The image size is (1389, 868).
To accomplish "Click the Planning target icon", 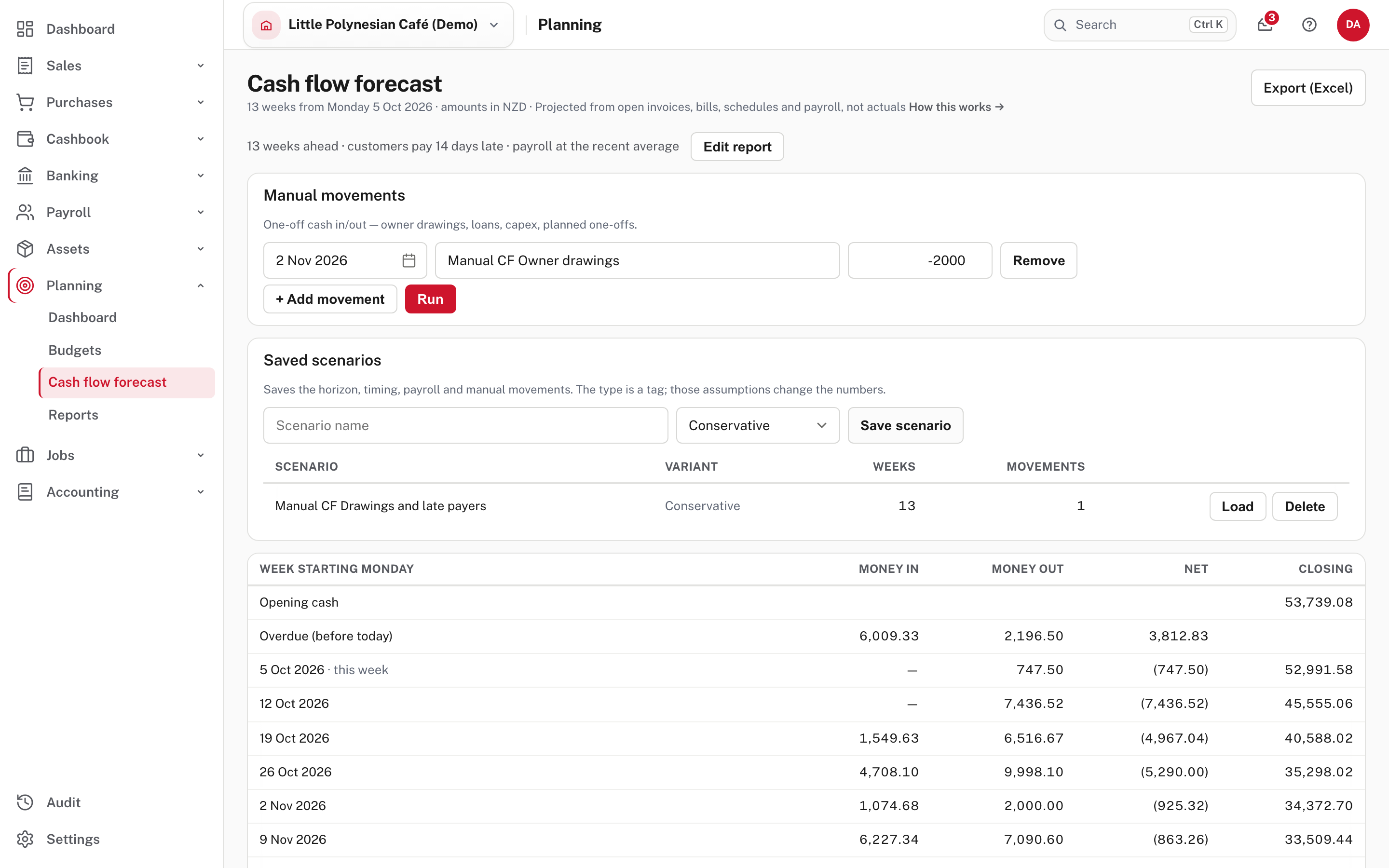I will coord(25,285).
